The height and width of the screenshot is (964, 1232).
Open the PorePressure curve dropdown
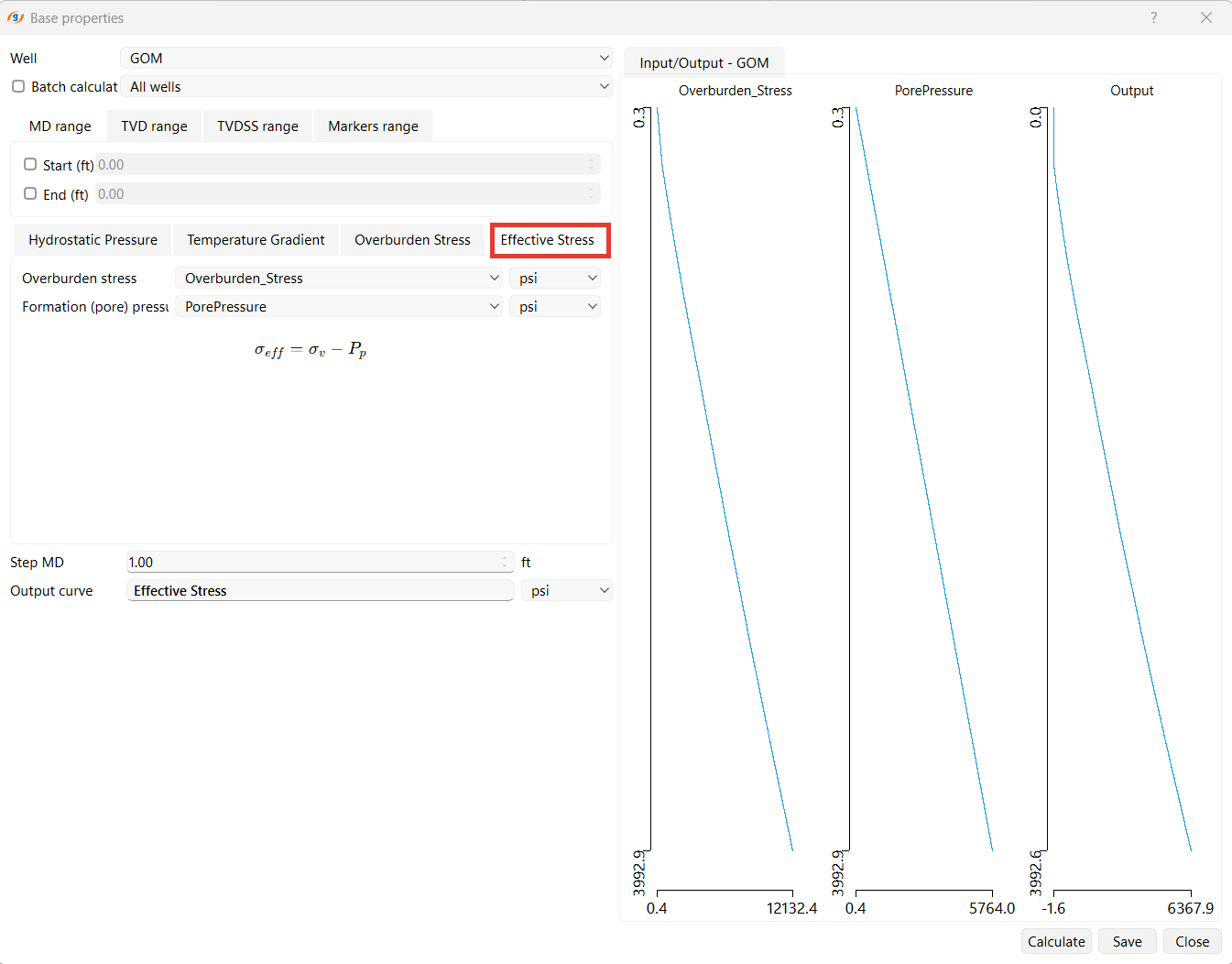338,307
